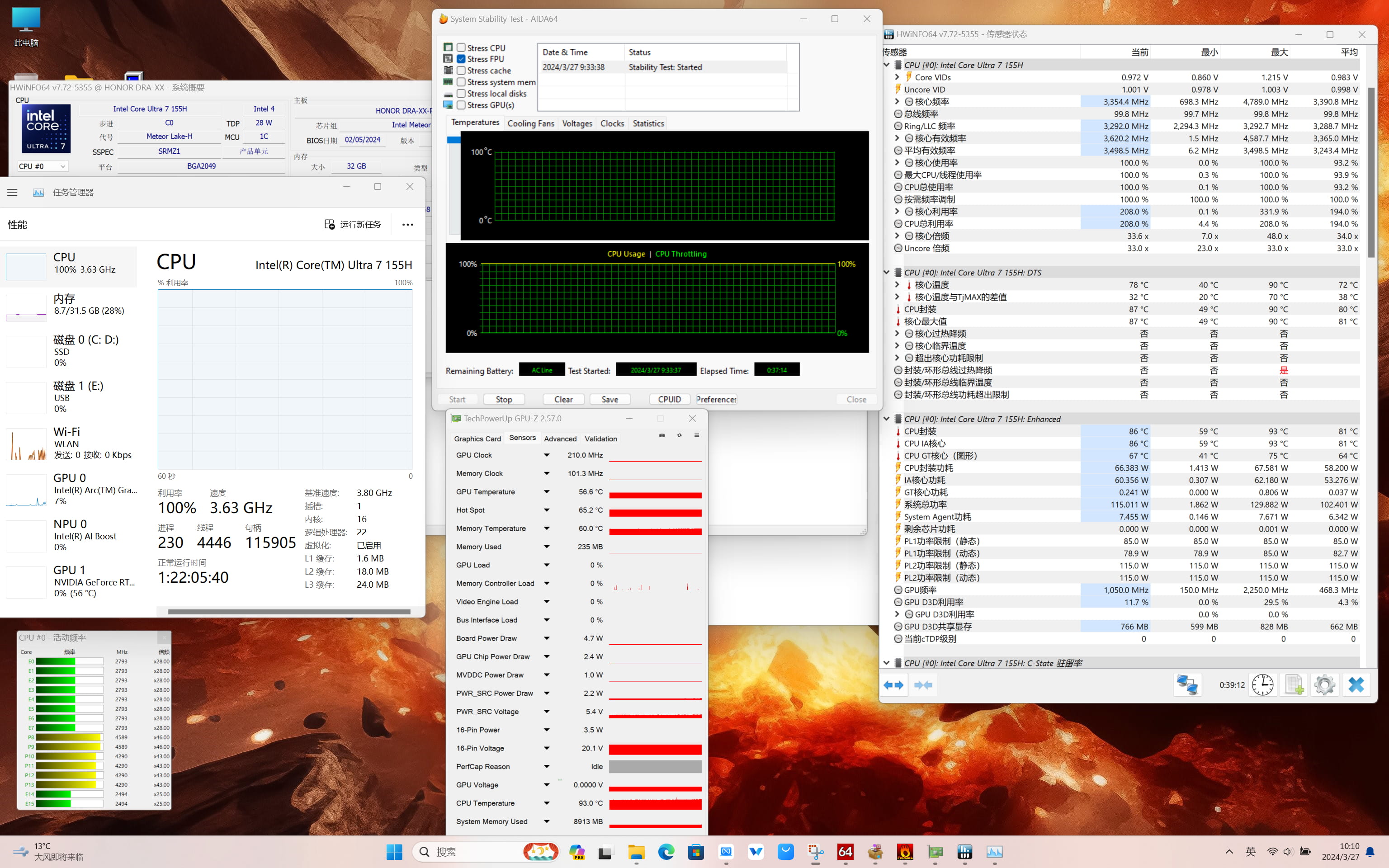This screenshot has height=868, width=1389.
Task: Enable Stress local disks checkbox
Action: coord(461,94)
